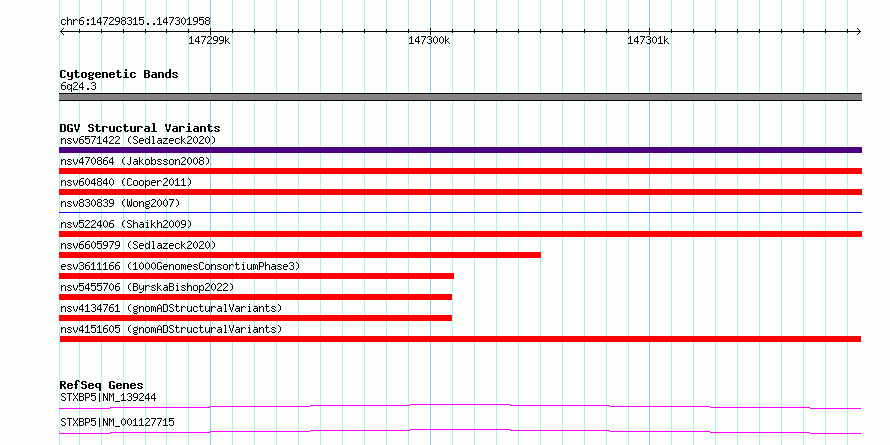Click the purple nsv6571422 variant bar
Viewport: 890px width, 445px height.
point(460,150)
